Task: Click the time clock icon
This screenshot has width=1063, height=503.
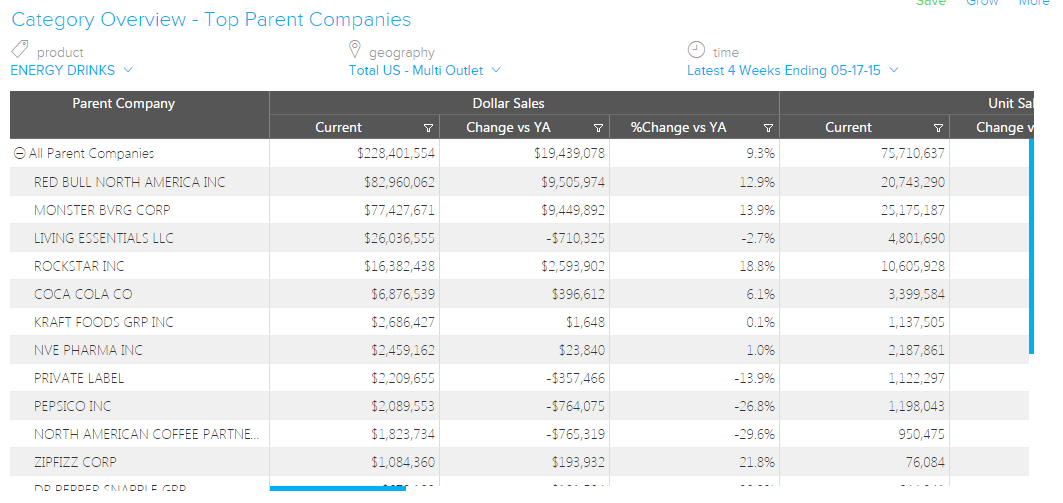Action: tap(696, 49)
